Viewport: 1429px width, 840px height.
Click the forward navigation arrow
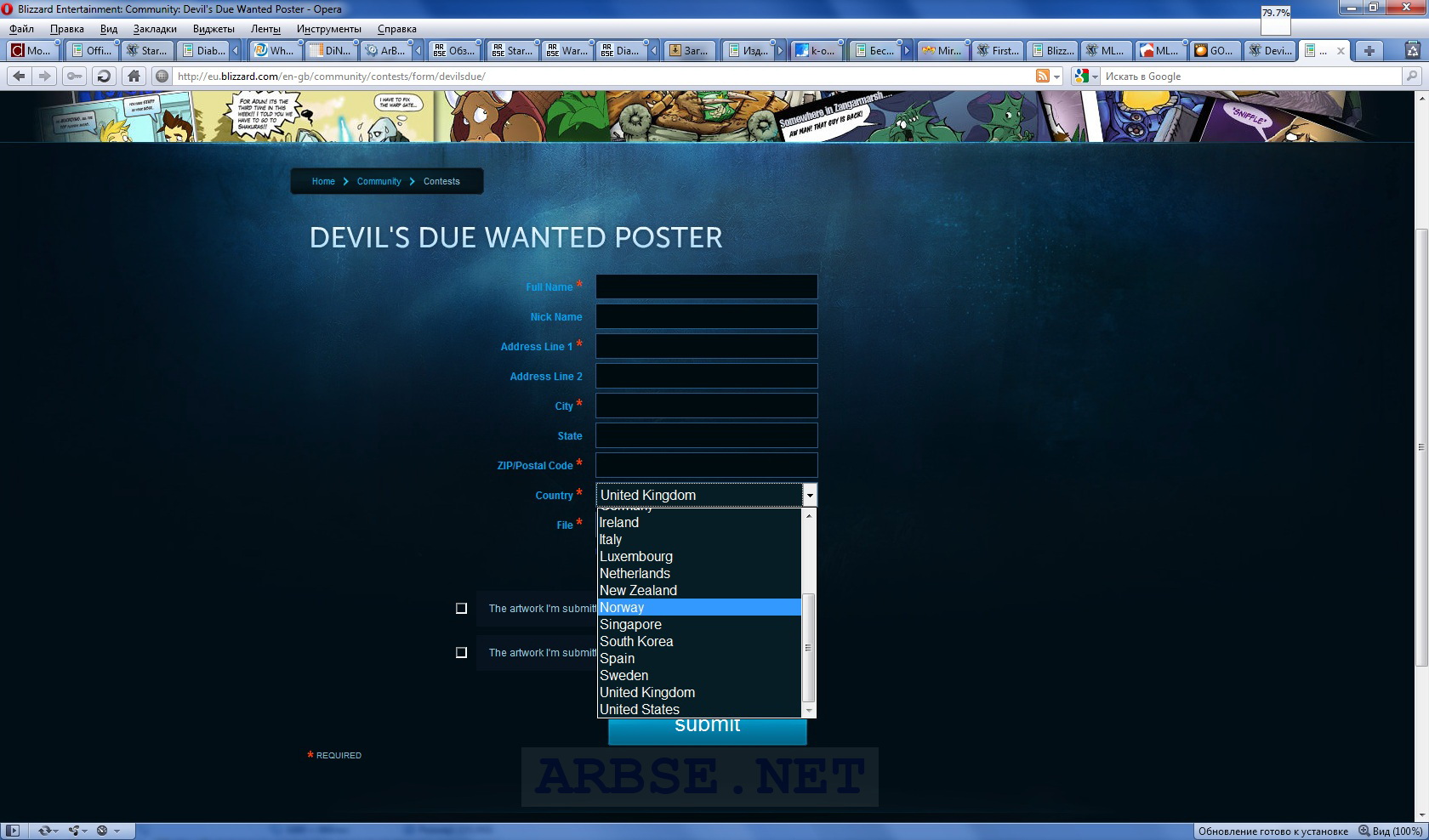click(x=44, y=76)
